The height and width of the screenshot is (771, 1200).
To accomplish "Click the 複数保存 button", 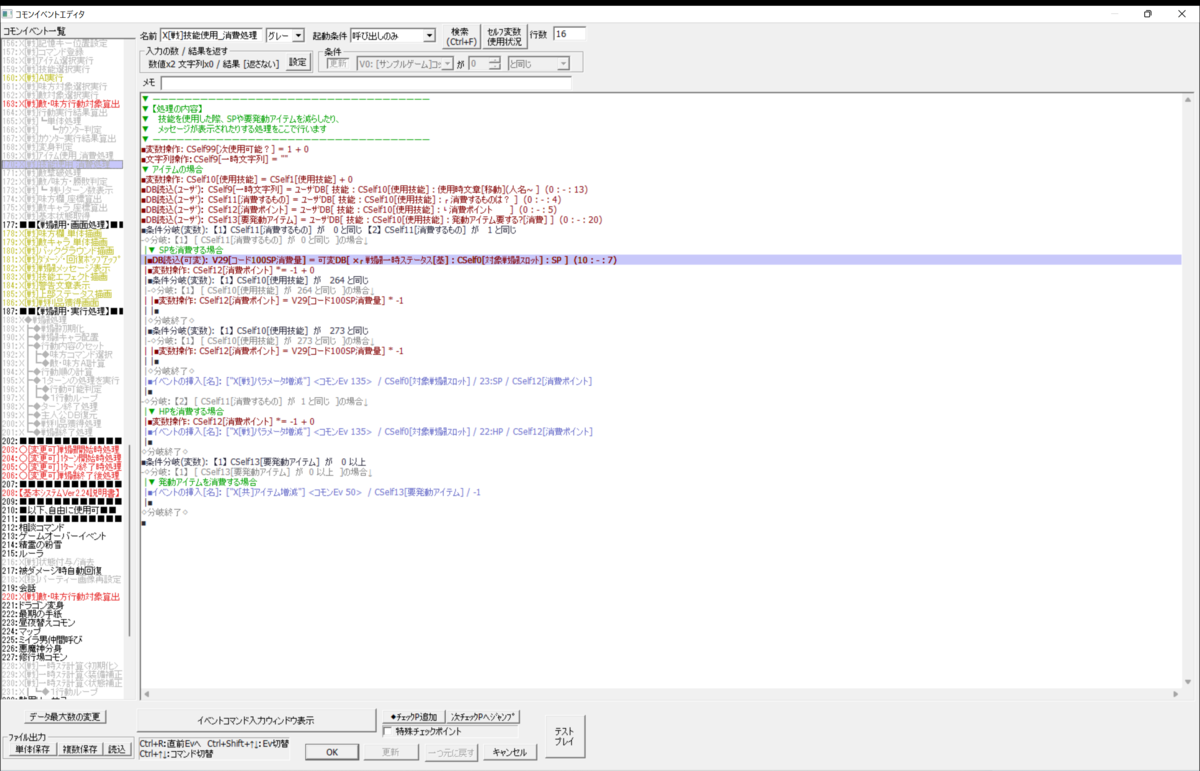I will [80, 749].
